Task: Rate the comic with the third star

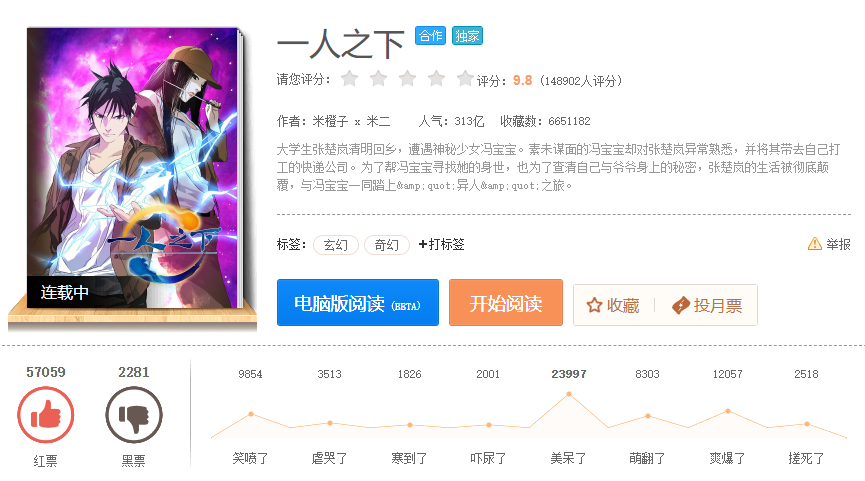Action: [x=407, y=79]
